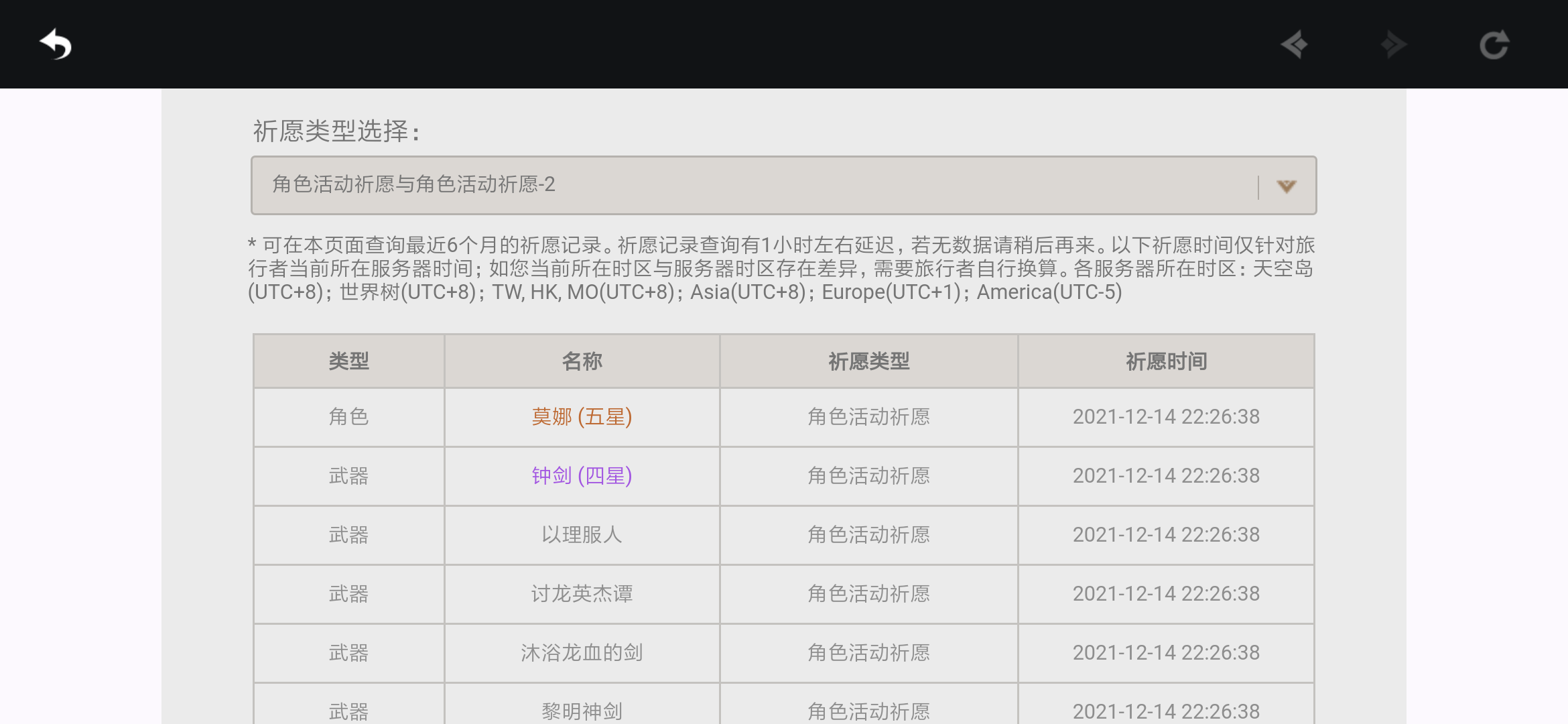The image size is (1568, 724).
Task: Go to previous page with left diamond arrow
Action: (1294, 45)
